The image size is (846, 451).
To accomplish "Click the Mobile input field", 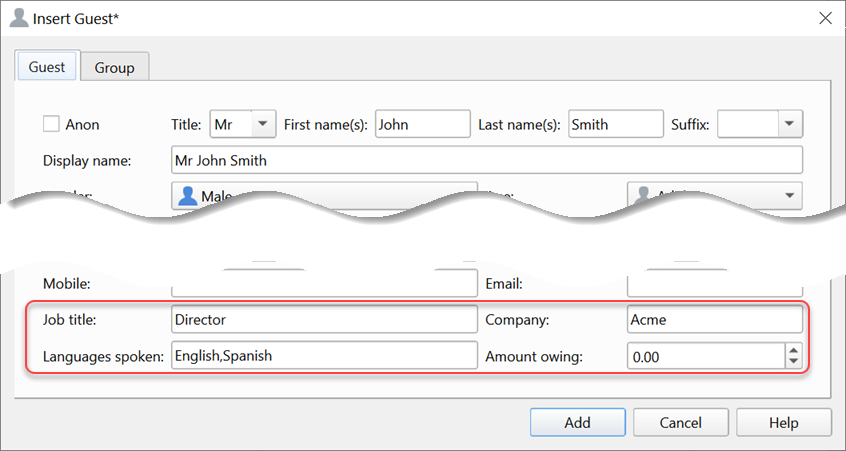I will (x=324, y=285).
